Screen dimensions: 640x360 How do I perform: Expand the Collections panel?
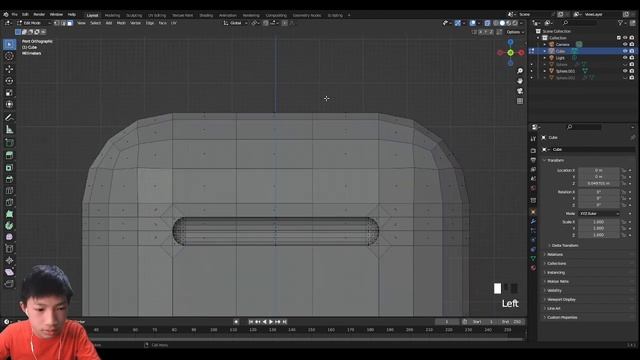556,263
